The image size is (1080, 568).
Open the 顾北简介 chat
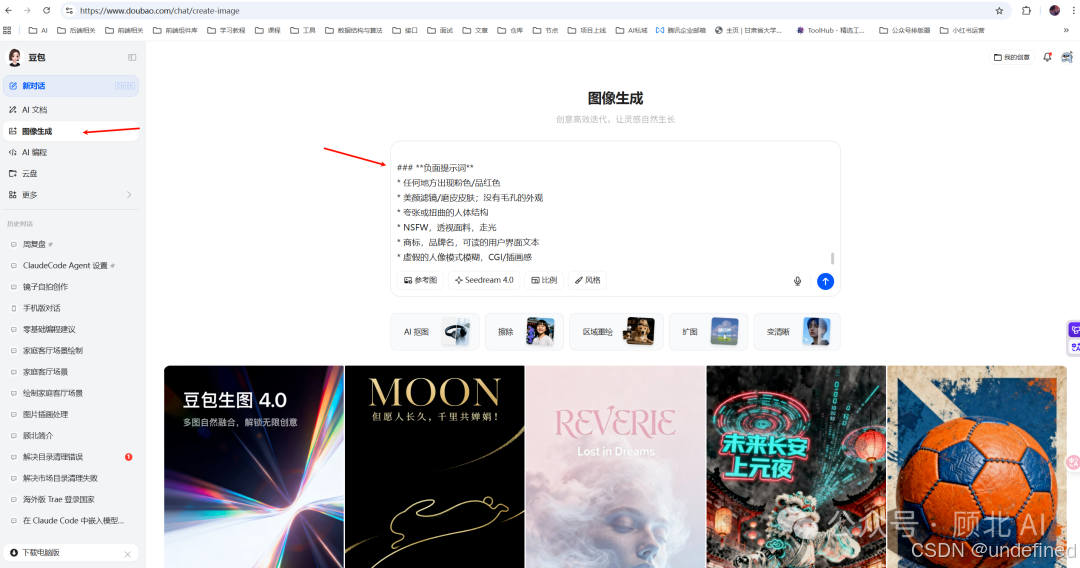pos(72,436)
